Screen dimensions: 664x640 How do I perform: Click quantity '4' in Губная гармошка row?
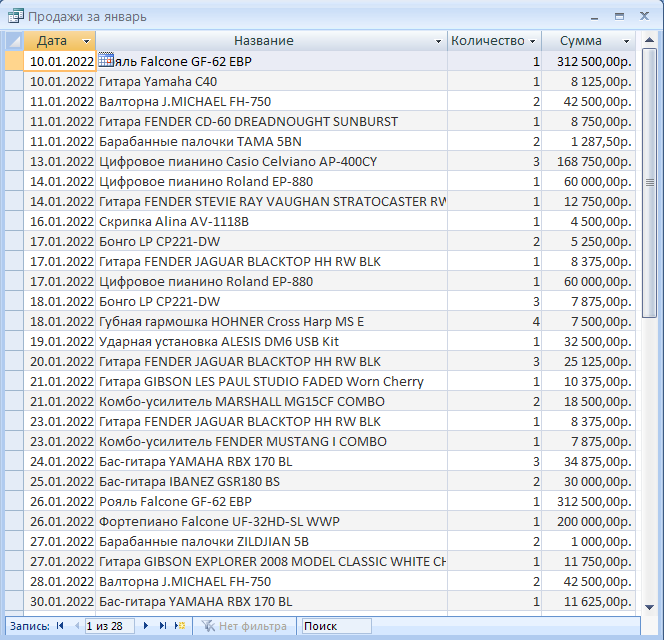[x=494, y=321]
